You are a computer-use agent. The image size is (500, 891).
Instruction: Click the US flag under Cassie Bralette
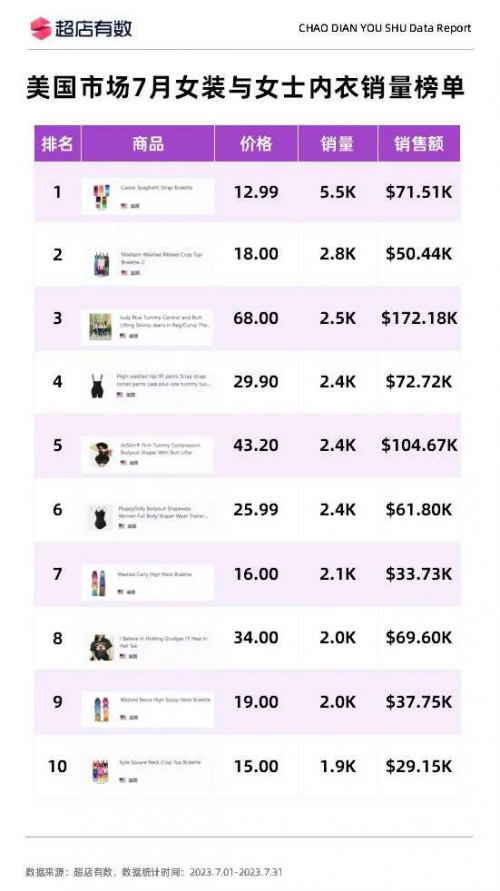point(124,206)
